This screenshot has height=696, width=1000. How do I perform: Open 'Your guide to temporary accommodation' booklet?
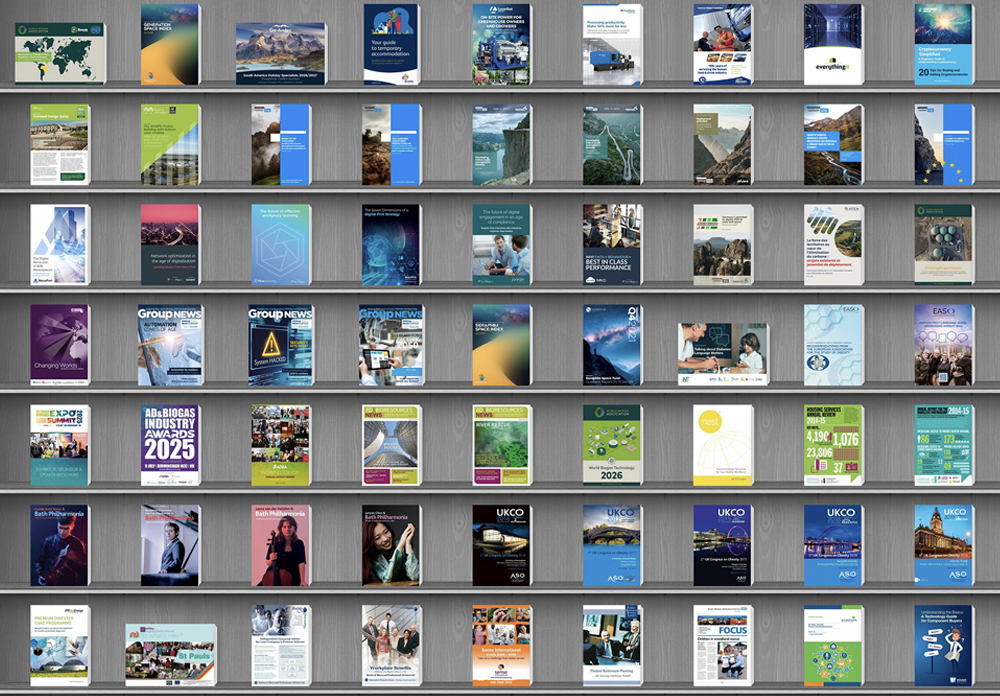click(392, 45)
